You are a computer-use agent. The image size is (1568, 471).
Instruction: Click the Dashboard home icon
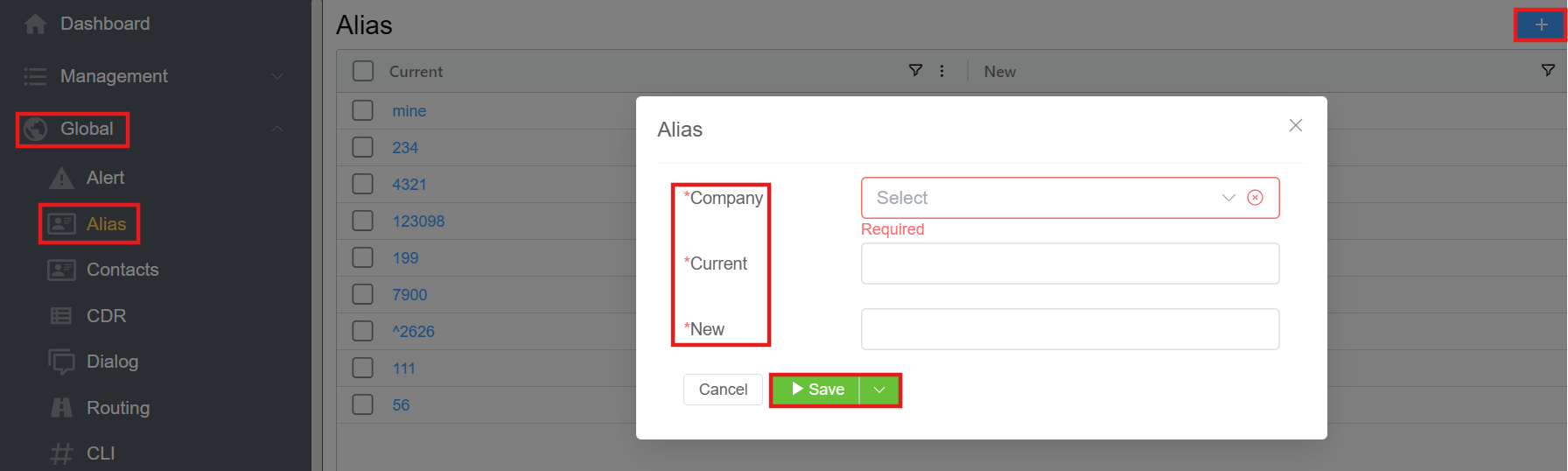[x=35, y=24]
